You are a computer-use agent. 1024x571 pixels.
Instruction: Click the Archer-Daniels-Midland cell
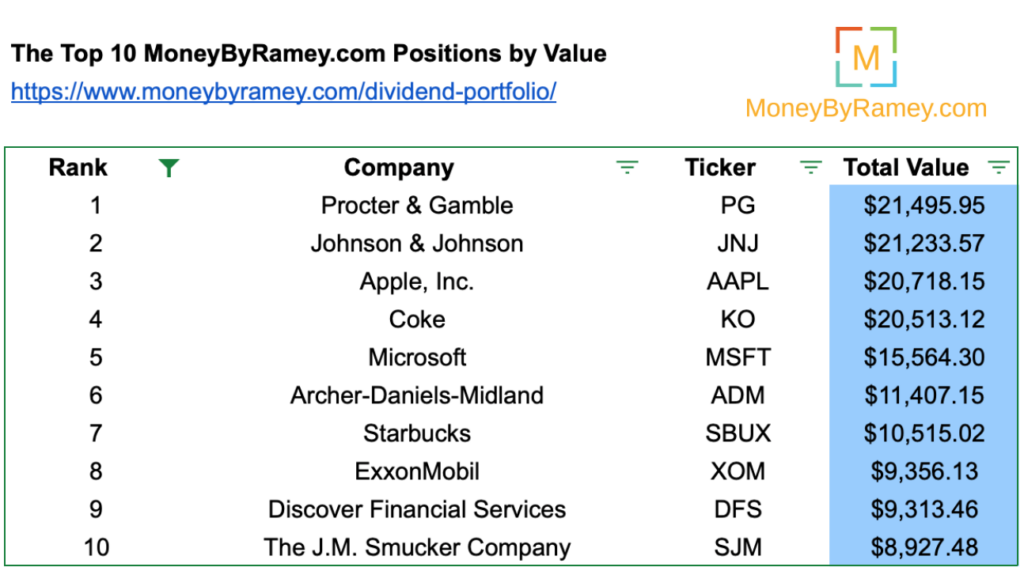[x=417, y=395]
